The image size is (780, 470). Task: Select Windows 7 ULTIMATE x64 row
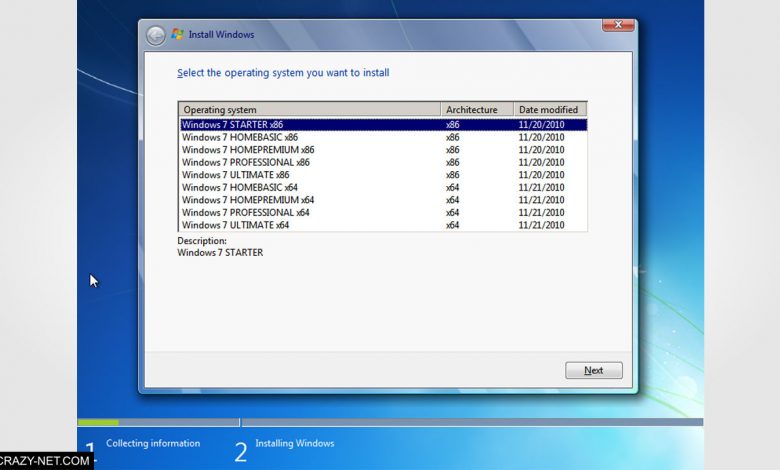383,225
